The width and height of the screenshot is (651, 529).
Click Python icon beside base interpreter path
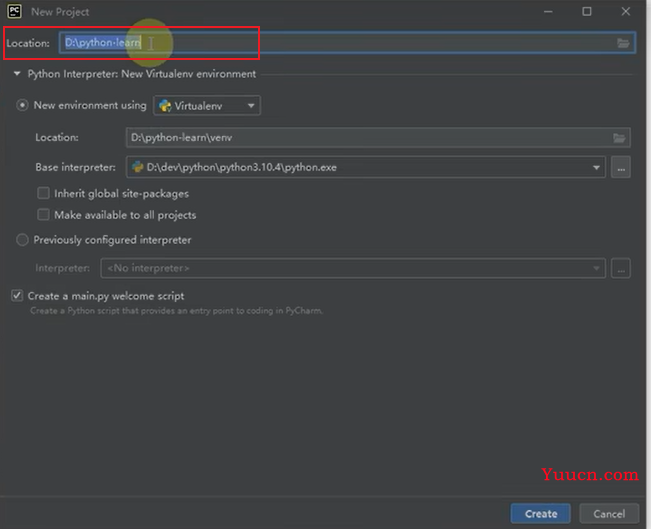tap(137, 167)
